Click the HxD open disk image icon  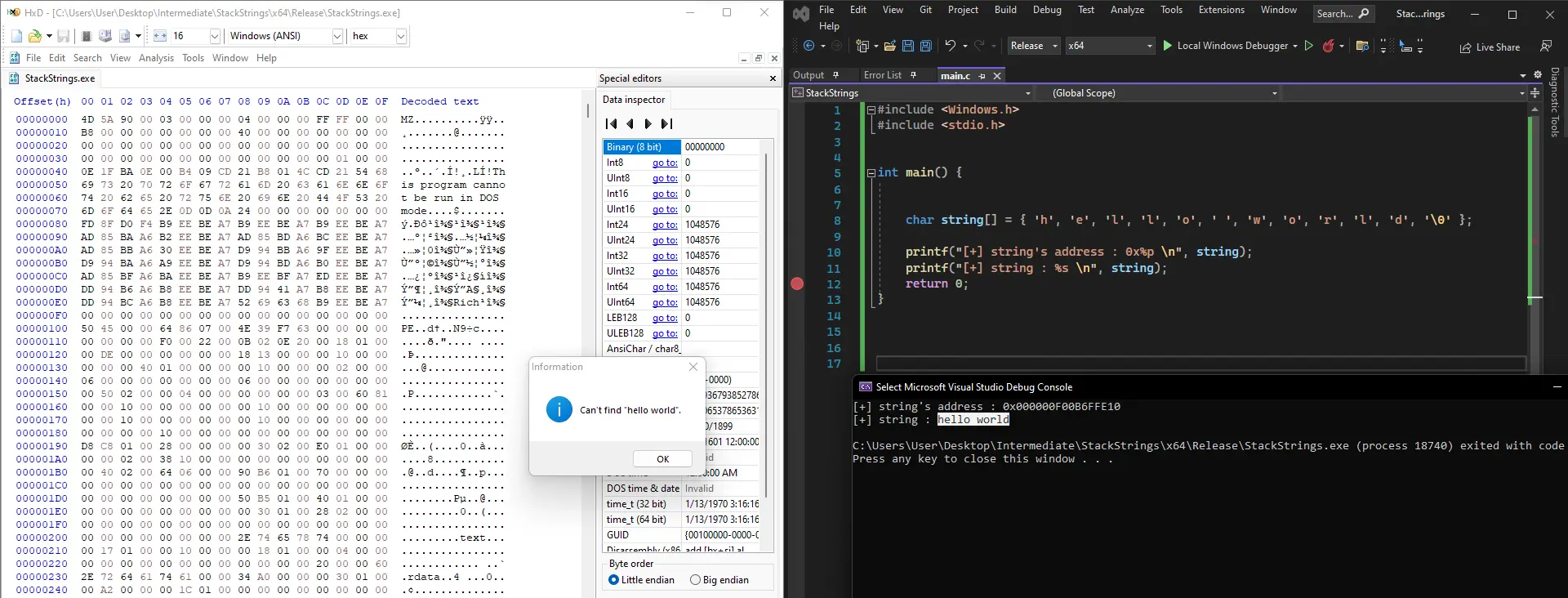pos(125,36)
